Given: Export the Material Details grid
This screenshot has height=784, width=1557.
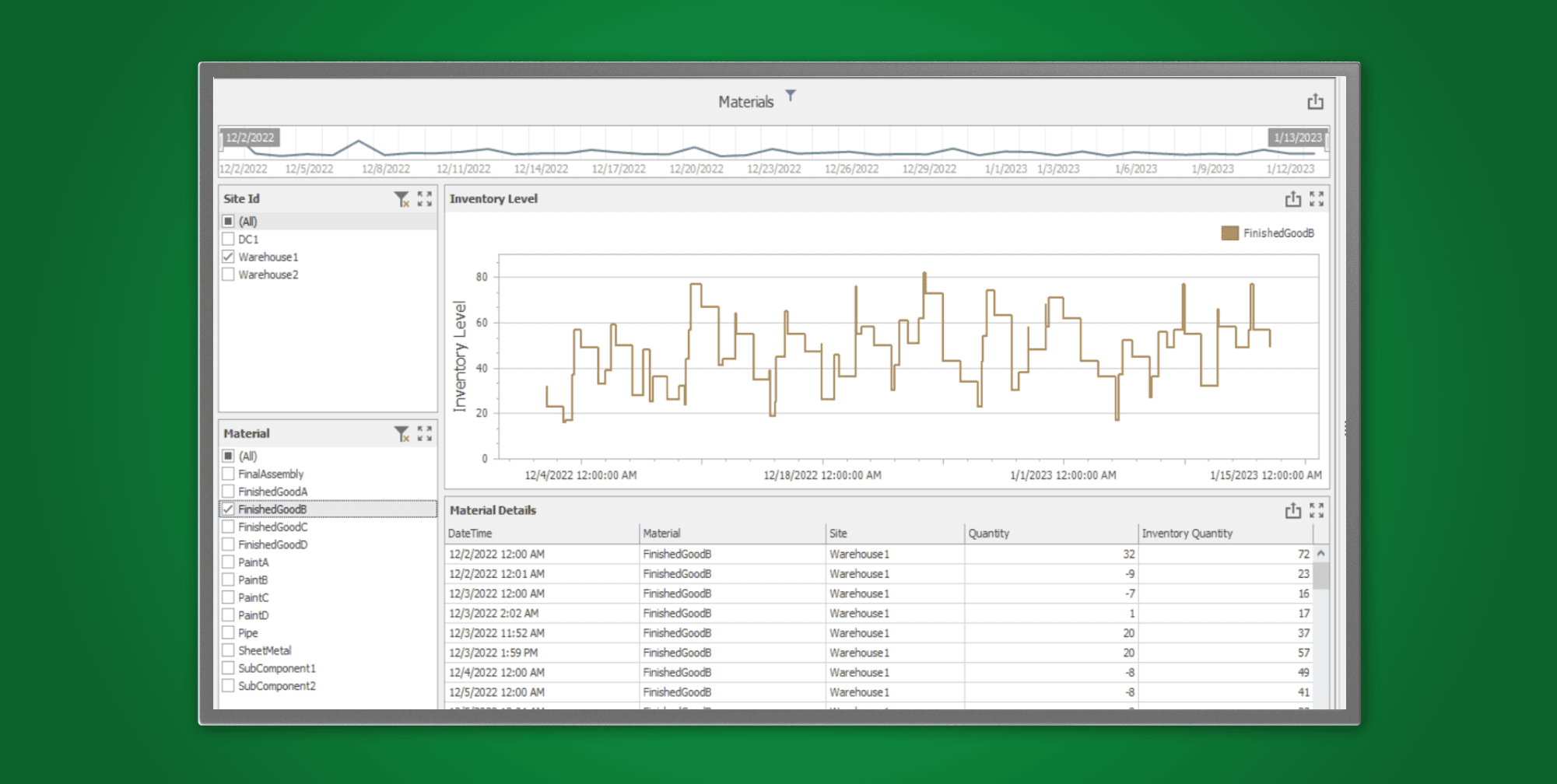Looking at the screenshot, I should coord(1292,511).
